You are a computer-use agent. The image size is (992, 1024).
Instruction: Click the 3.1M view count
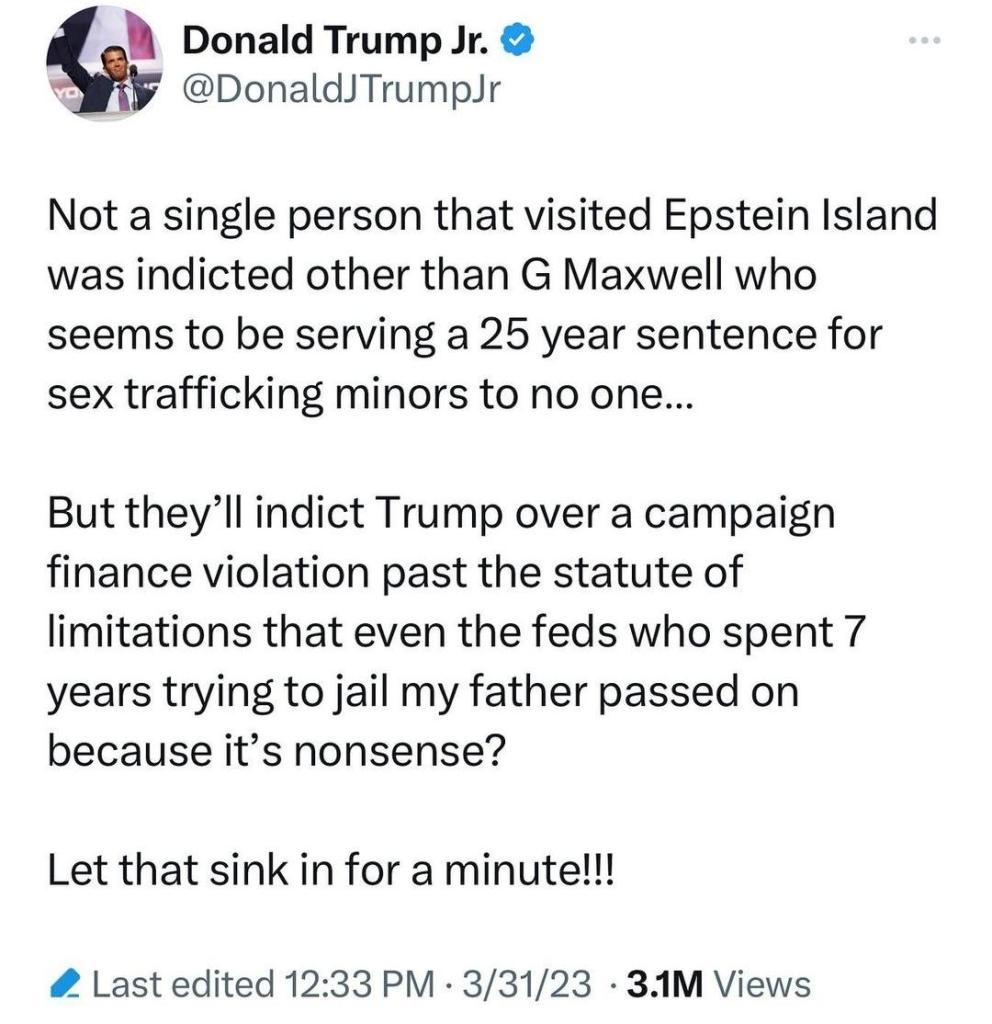point(667,985)
